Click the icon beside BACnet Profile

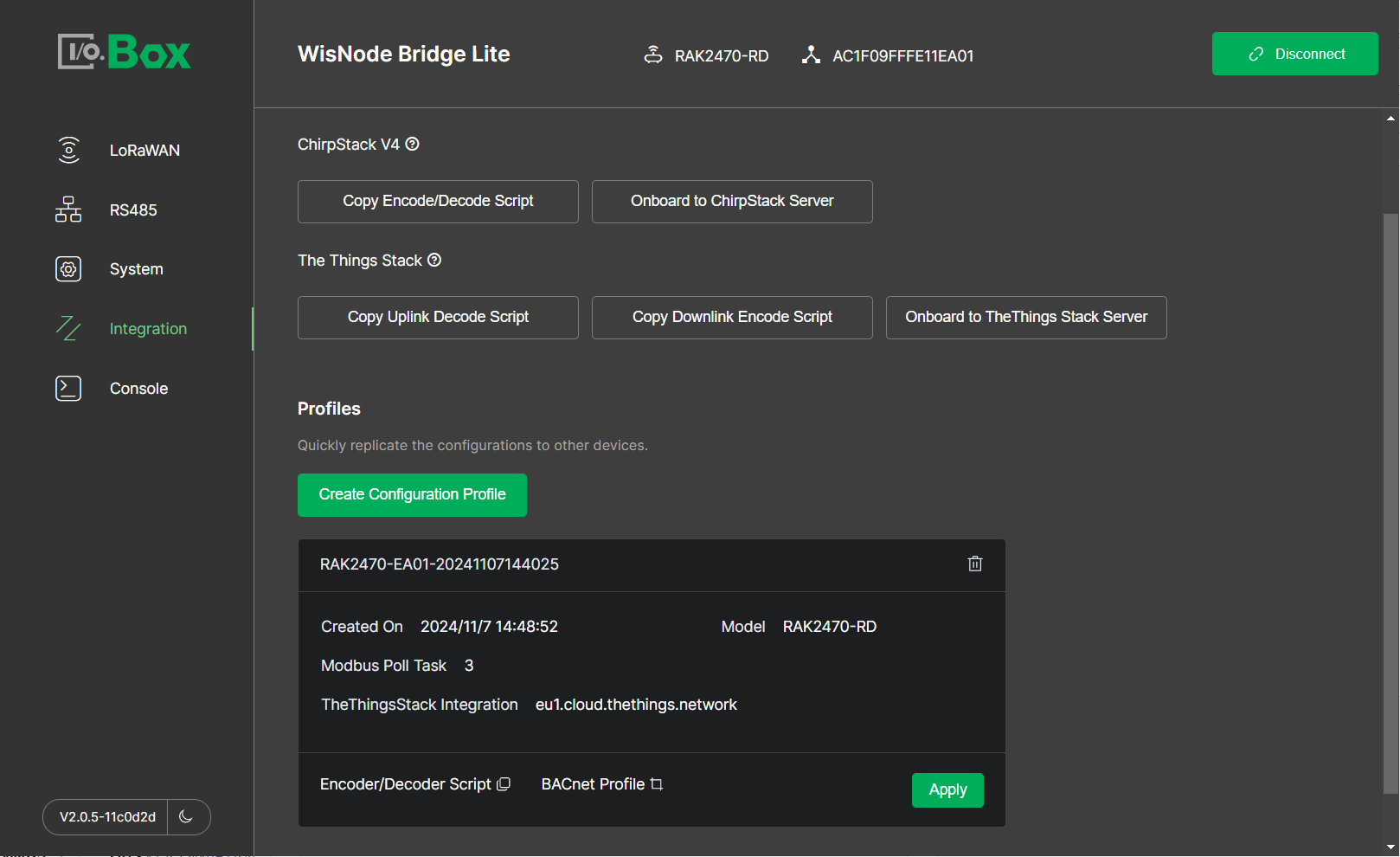pyautogui.click(x=657, y=784)
